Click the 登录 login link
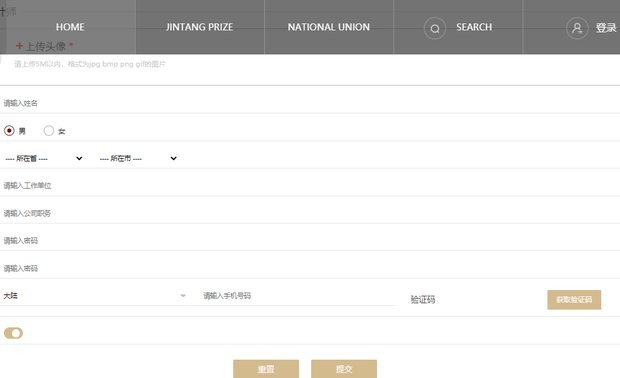This screenshot has width=620, height=378. 606,28
